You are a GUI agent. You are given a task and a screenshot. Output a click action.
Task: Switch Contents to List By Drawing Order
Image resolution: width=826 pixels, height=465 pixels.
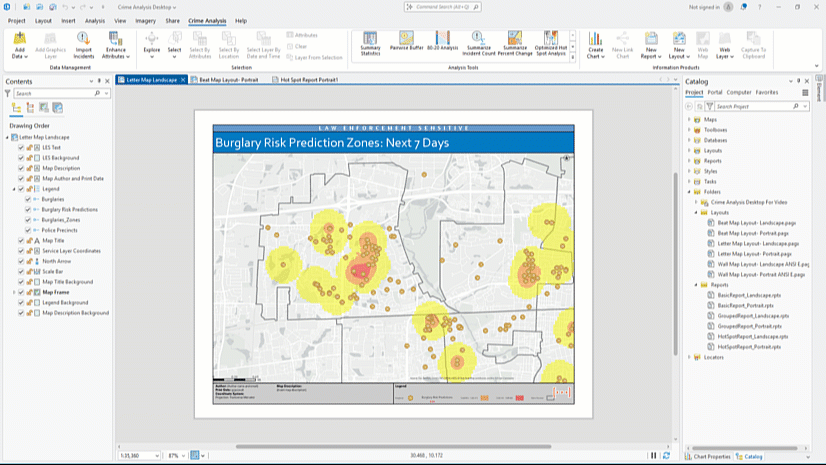point(16,108)
